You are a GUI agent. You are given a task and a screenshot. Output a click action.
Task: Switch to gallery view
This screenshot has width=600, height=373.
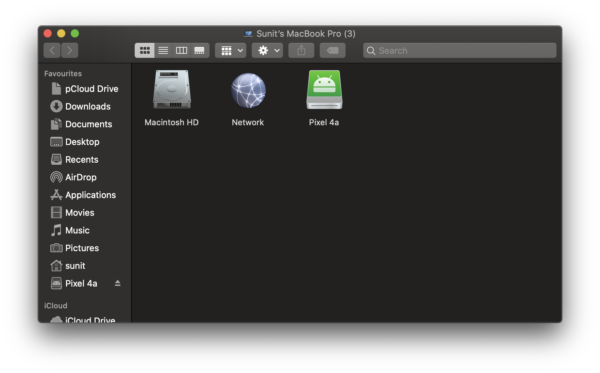coord(199,50)
